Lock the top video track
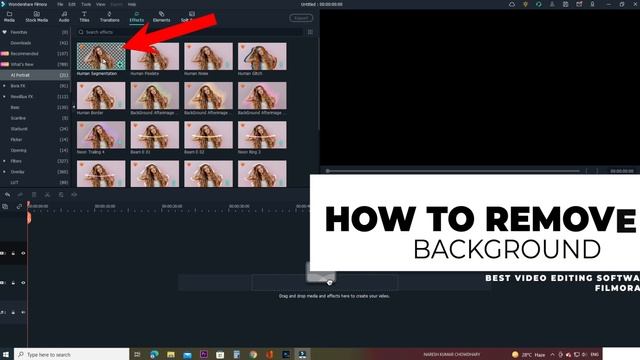Image resolution: width=640 pixels, height=360 pixels. pyautogui.click(x=13, y=253)
